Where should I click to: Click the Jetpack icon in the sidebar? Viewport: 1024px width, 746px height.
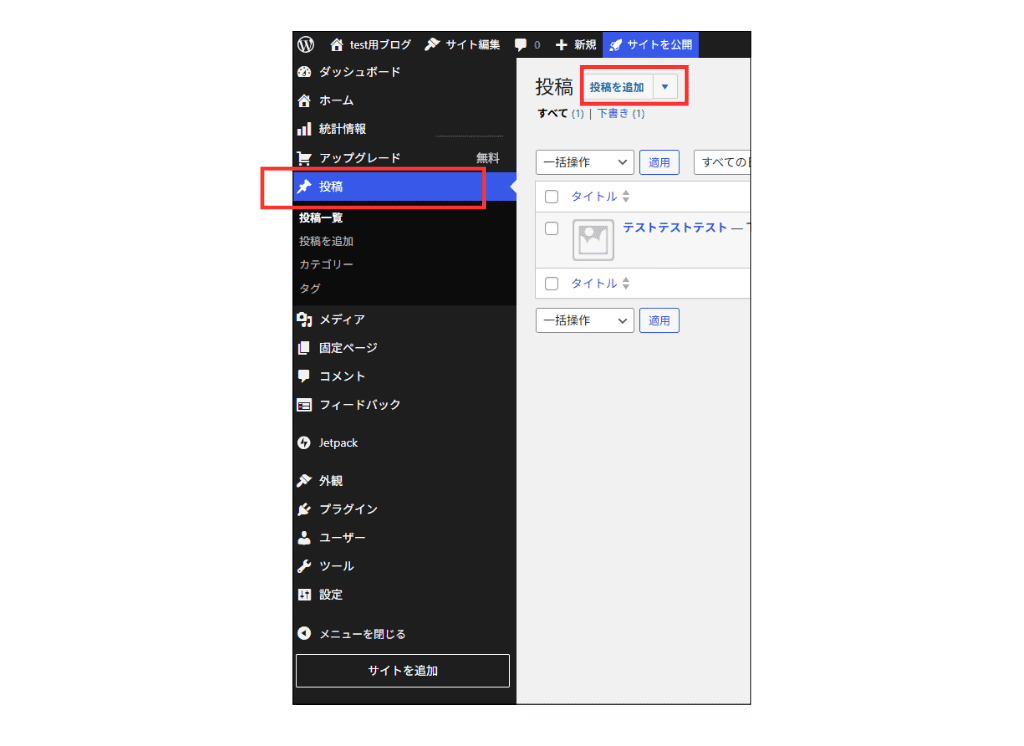pos(306,442)
